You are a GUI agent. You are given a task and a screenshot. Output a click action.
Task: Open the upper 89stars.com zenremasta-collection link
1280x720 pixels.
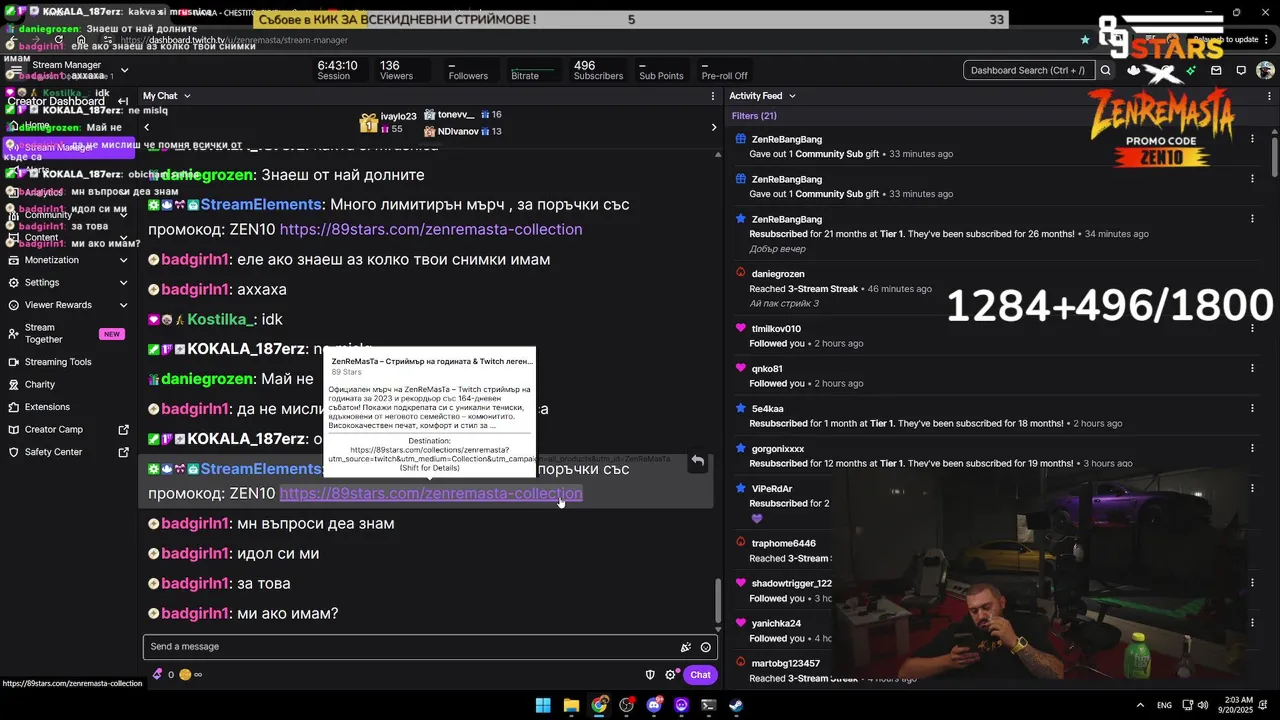pos(431,229)
